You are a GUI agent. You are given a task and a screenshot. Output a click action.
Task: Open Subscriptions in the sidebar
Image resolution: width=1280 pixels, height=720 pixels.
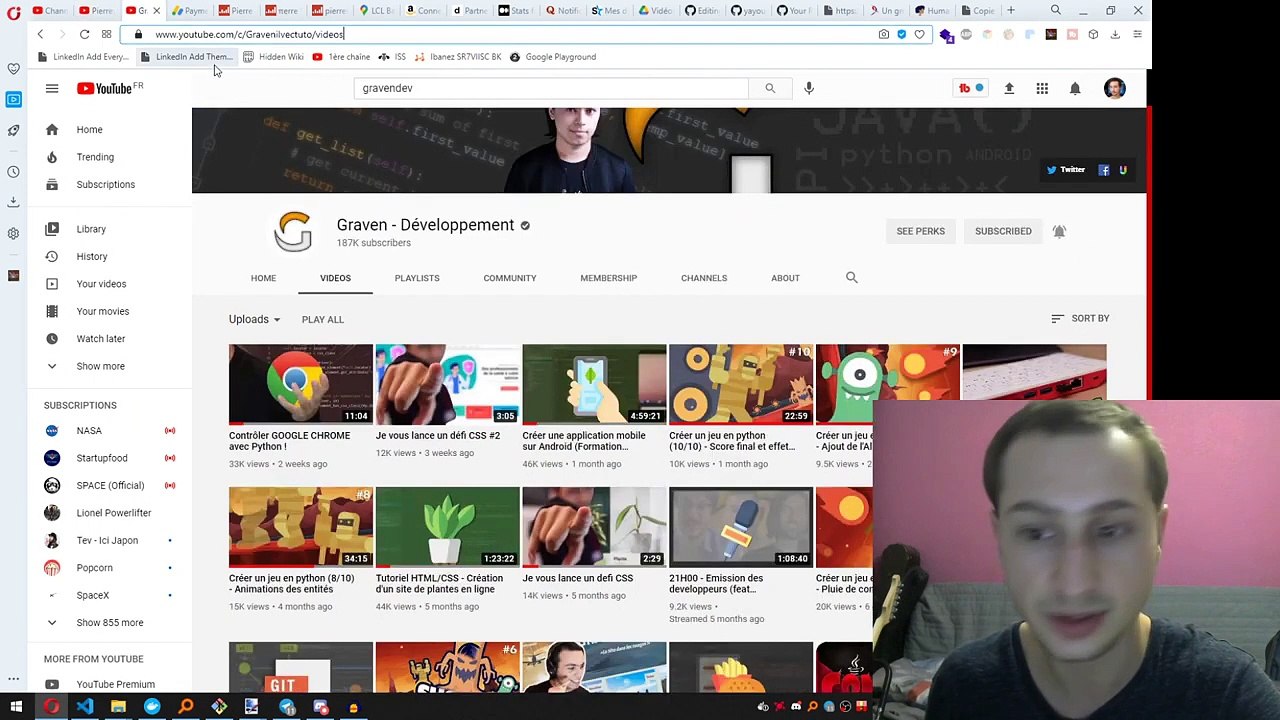pos(105,184)
